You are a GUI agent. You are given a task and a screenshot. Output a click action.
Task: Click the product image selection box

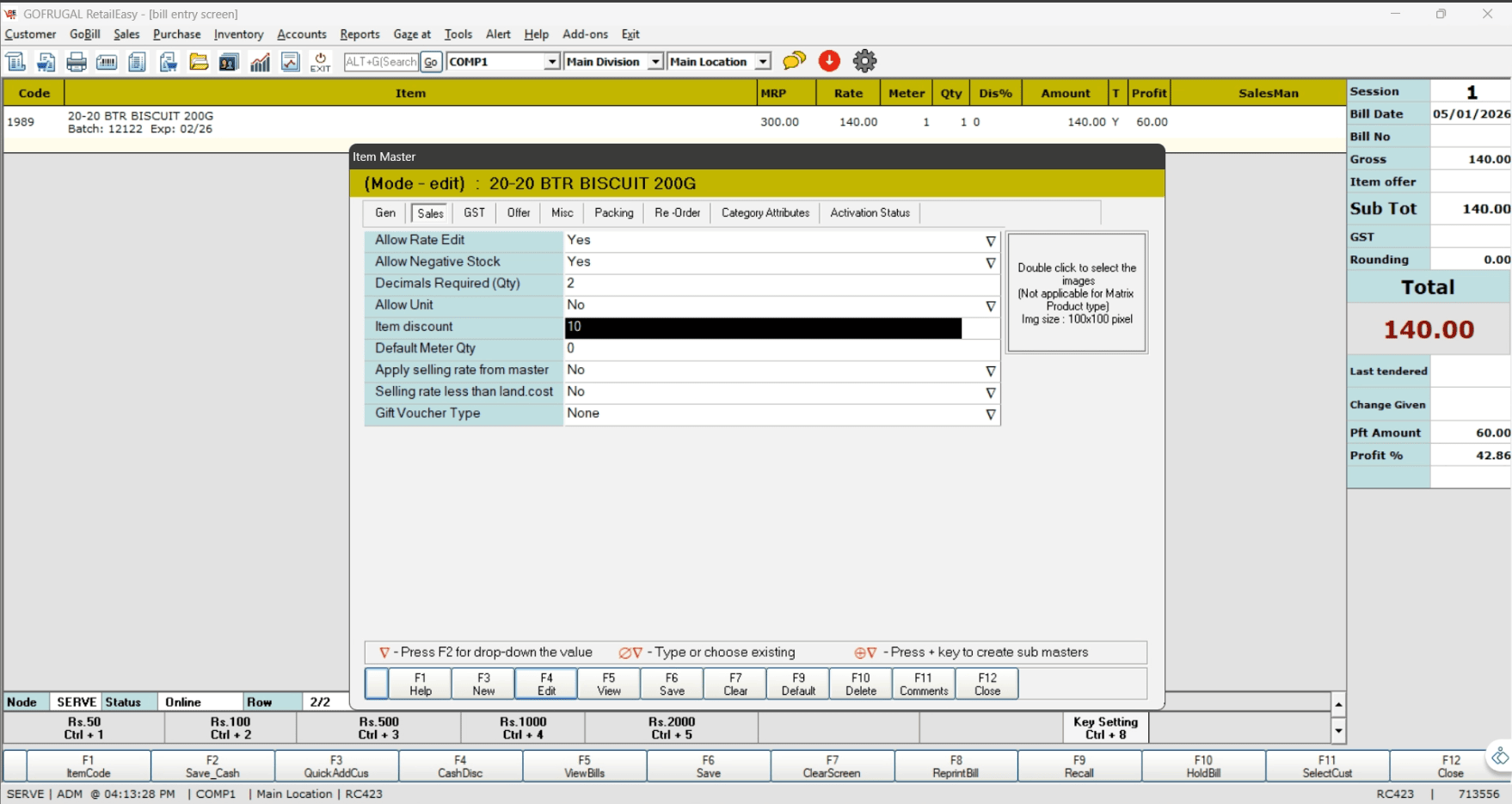pyautogui.click(x=1077, y=293)
